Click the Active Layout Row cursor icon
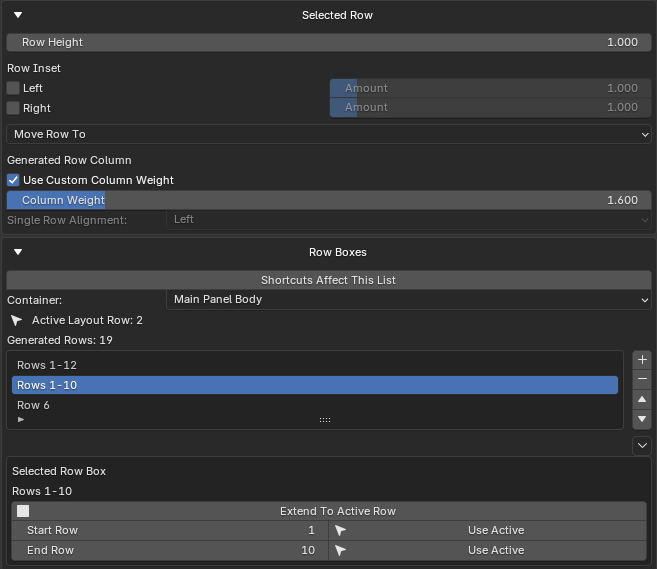657x569 pixels. 16,321
